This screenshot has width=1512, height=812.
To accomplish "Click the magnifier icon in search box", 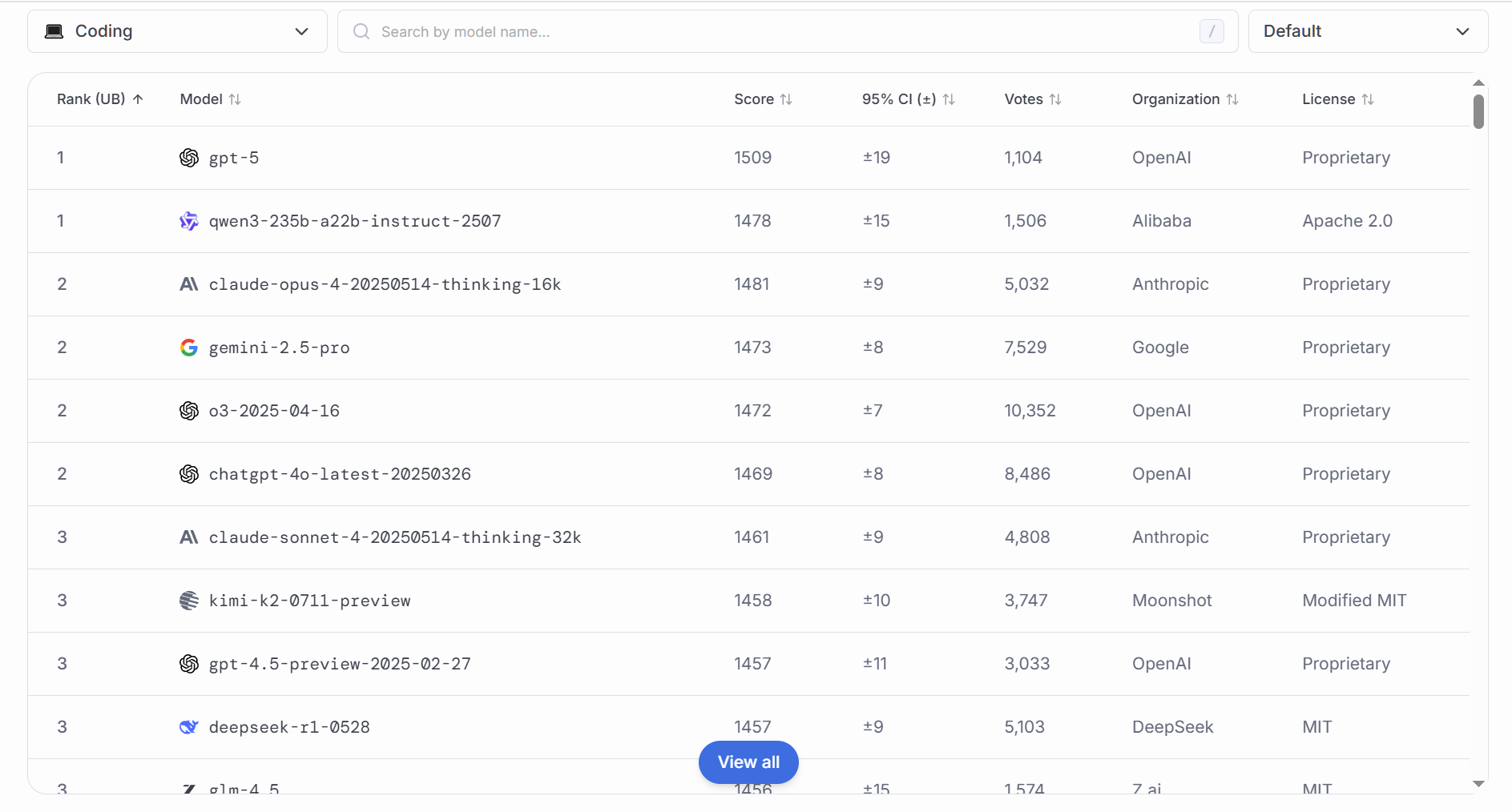I will [x=361, y=31].
